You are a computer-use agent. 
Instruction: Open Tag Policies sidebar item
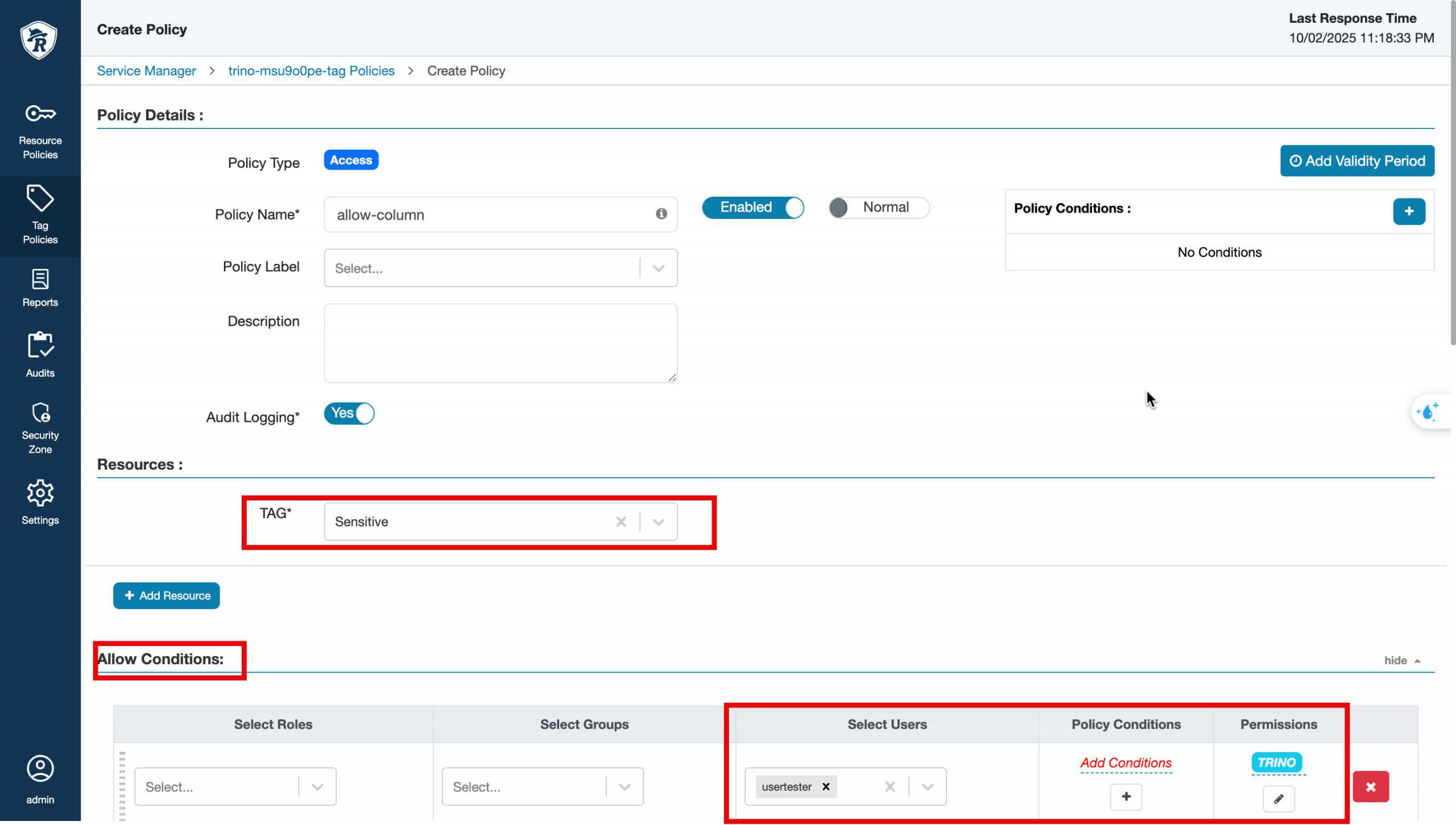coord(40,215)
